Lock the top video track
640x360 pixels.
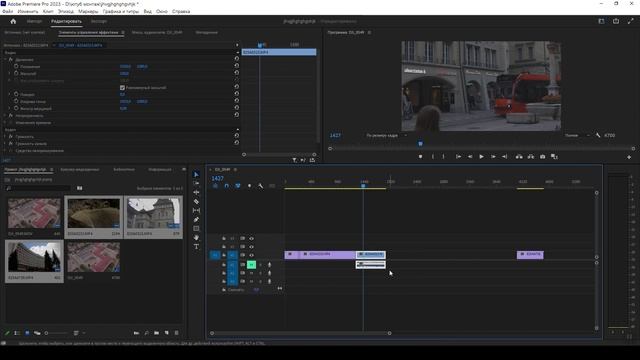(224, 238)
